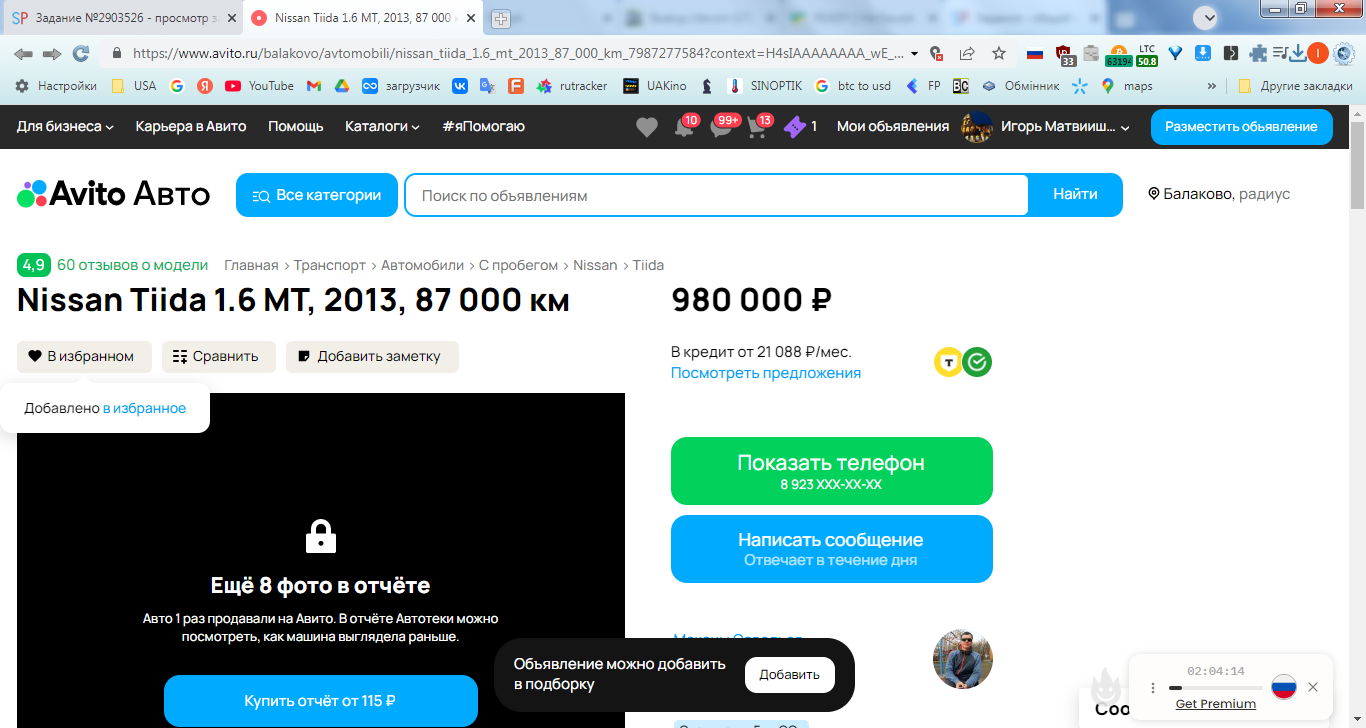The height and width of the screenshot is (728, 1366).
Task: Click Купить отчёт от 115 ₽
Action: 321,701
